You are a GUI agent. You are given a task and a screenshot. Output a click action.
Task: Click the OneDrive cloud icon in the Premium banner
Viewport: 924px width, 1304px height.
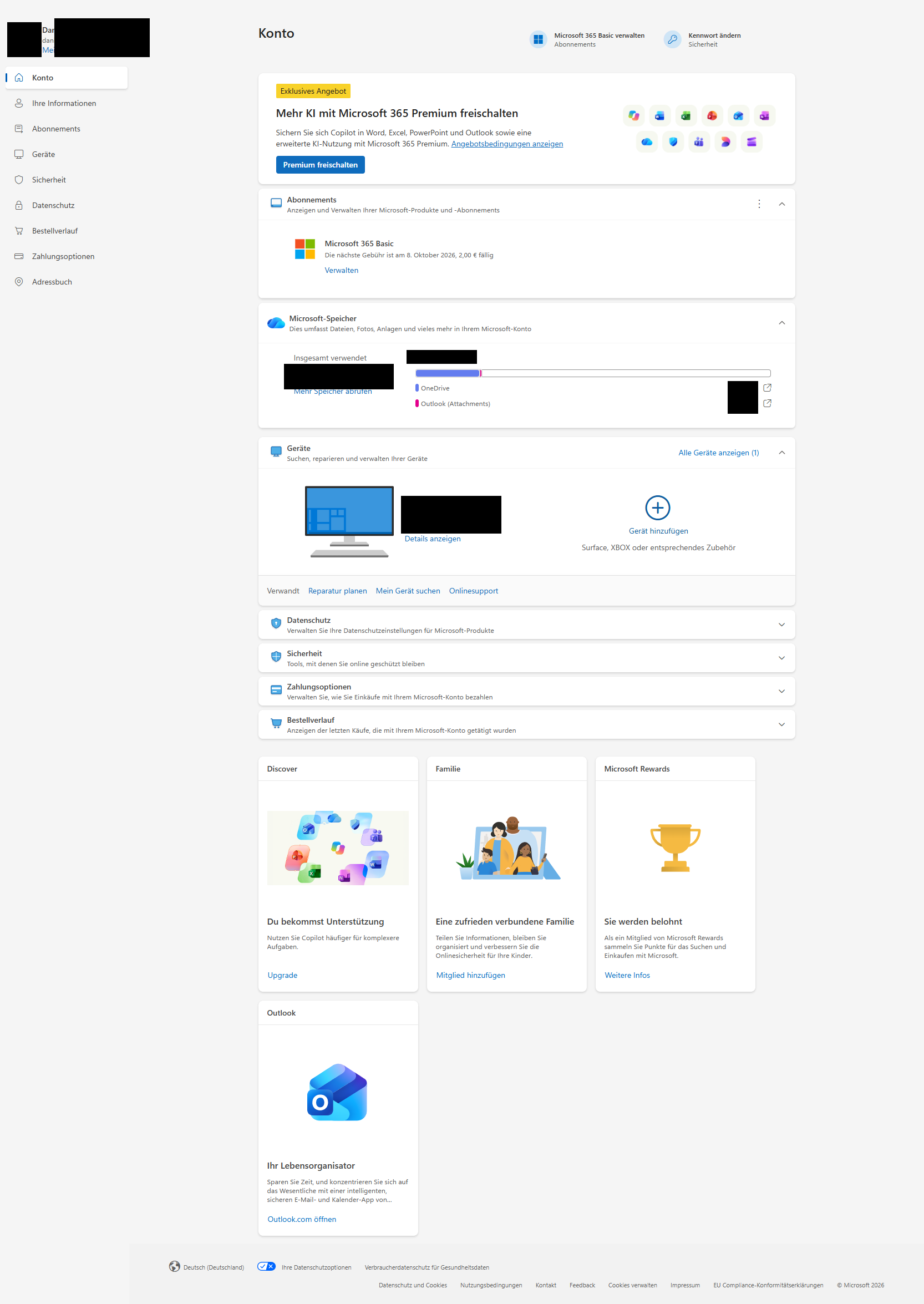point(647,142)
